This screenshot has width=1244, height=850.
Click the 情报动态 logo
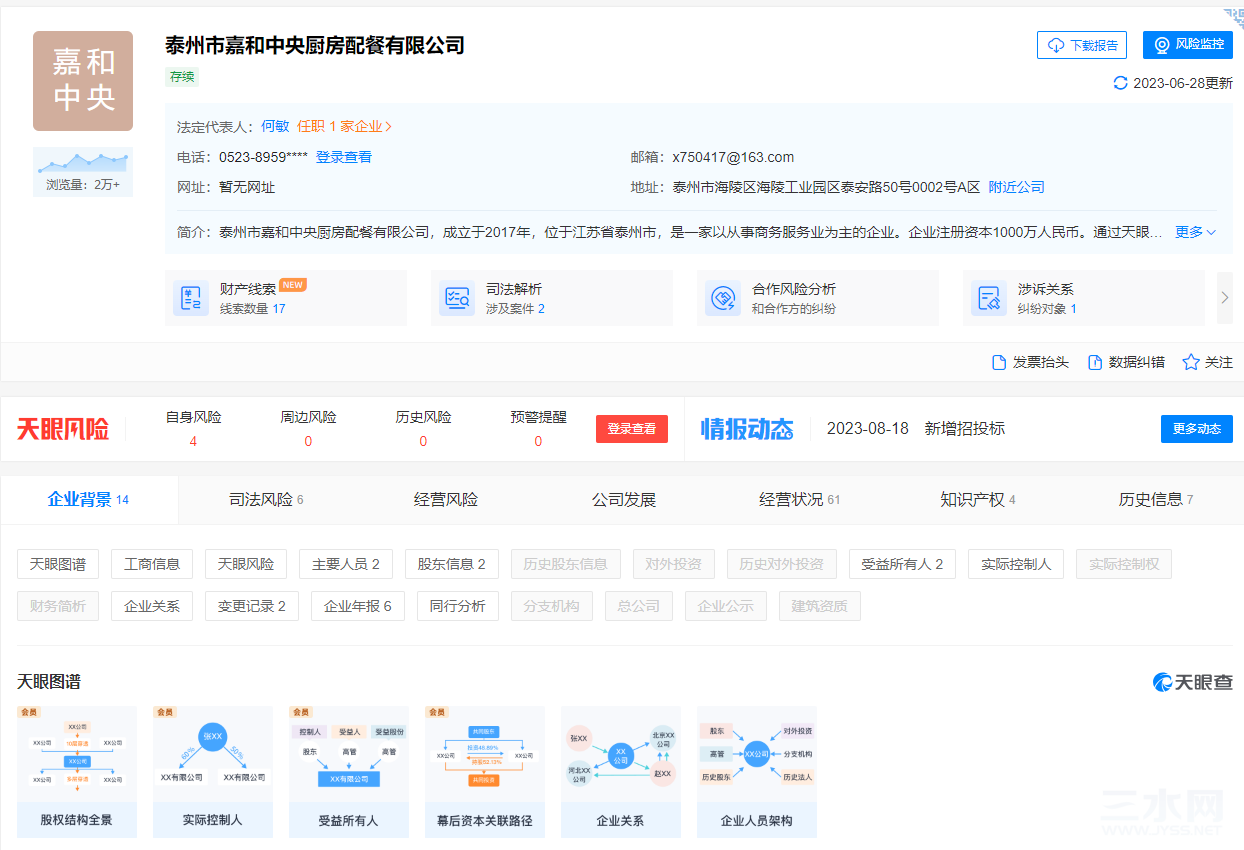click(747, 429)
